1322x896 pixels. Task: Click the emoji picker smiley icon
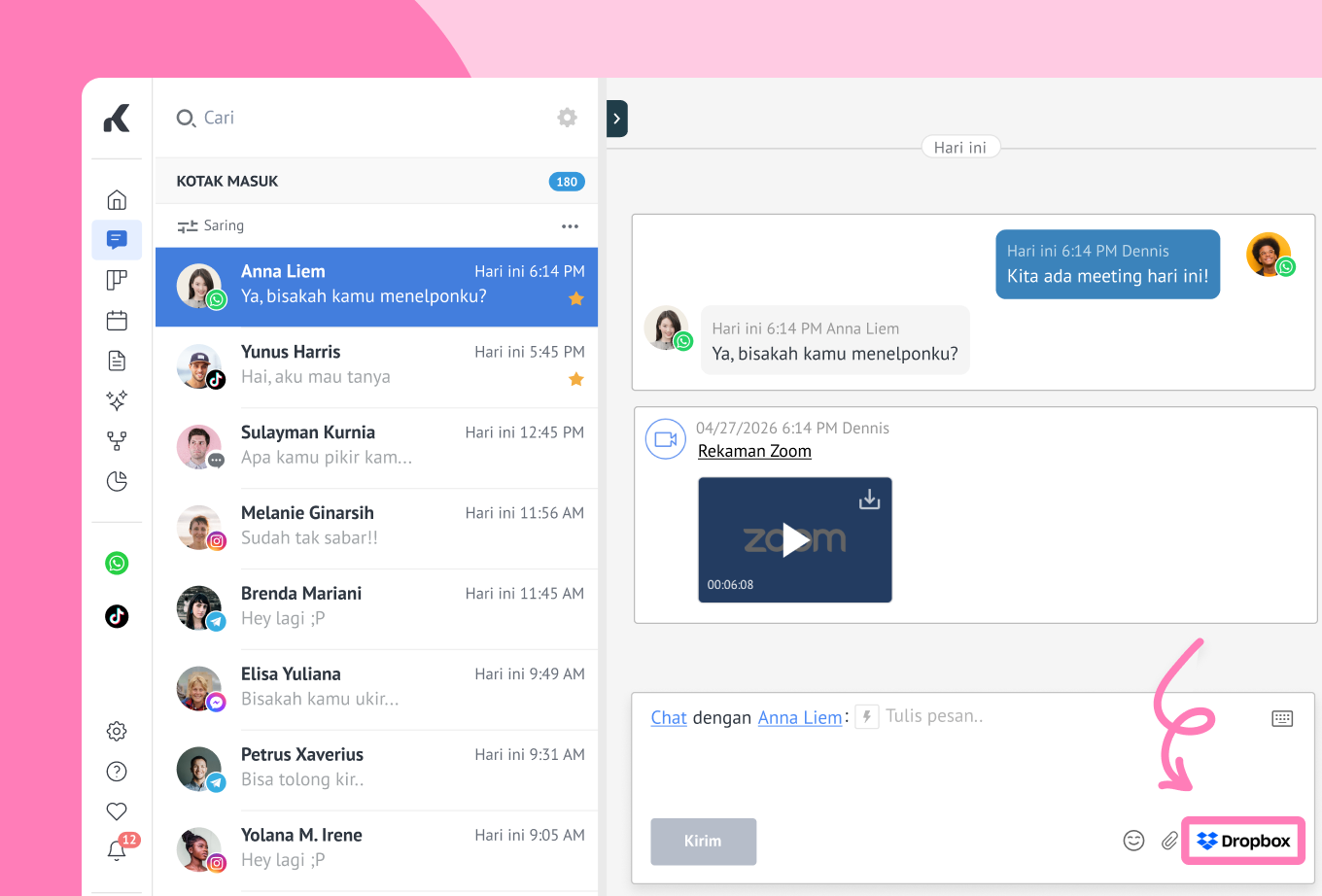pos(1133,841)
